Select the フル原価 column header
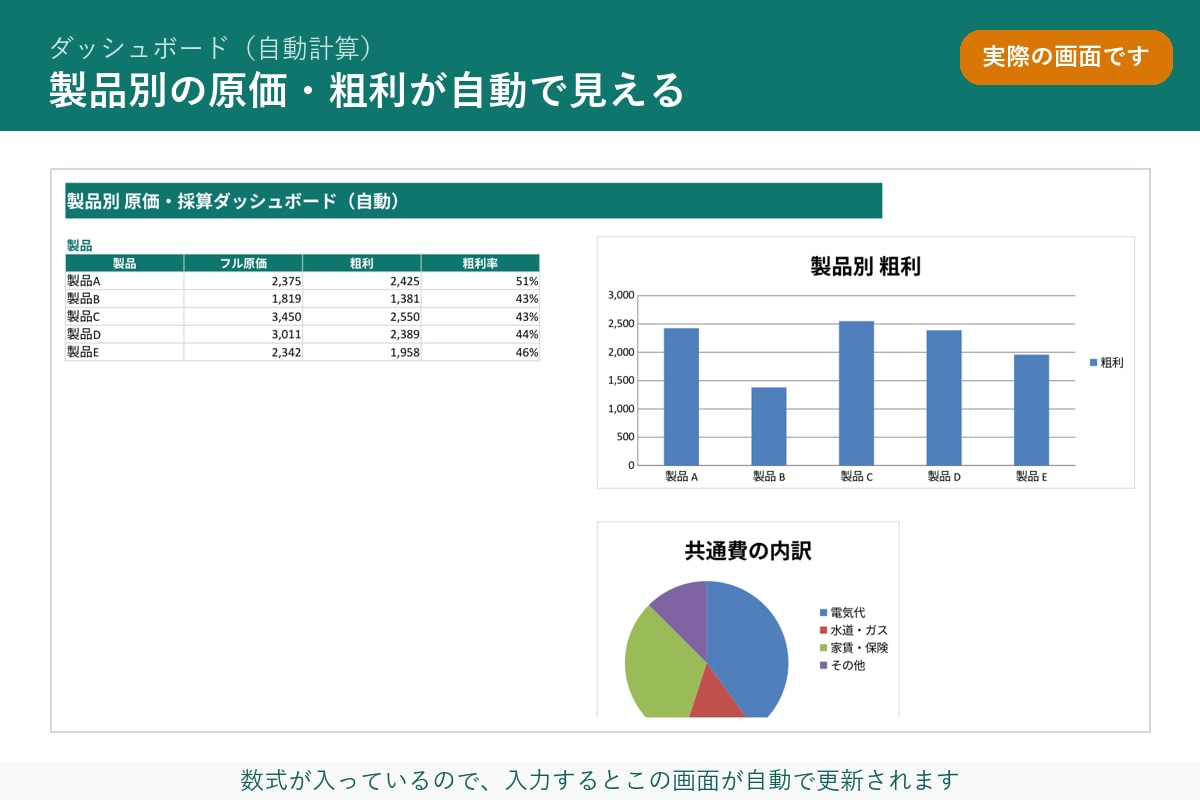Screen dimensions: 1200x800 [243, 263]
